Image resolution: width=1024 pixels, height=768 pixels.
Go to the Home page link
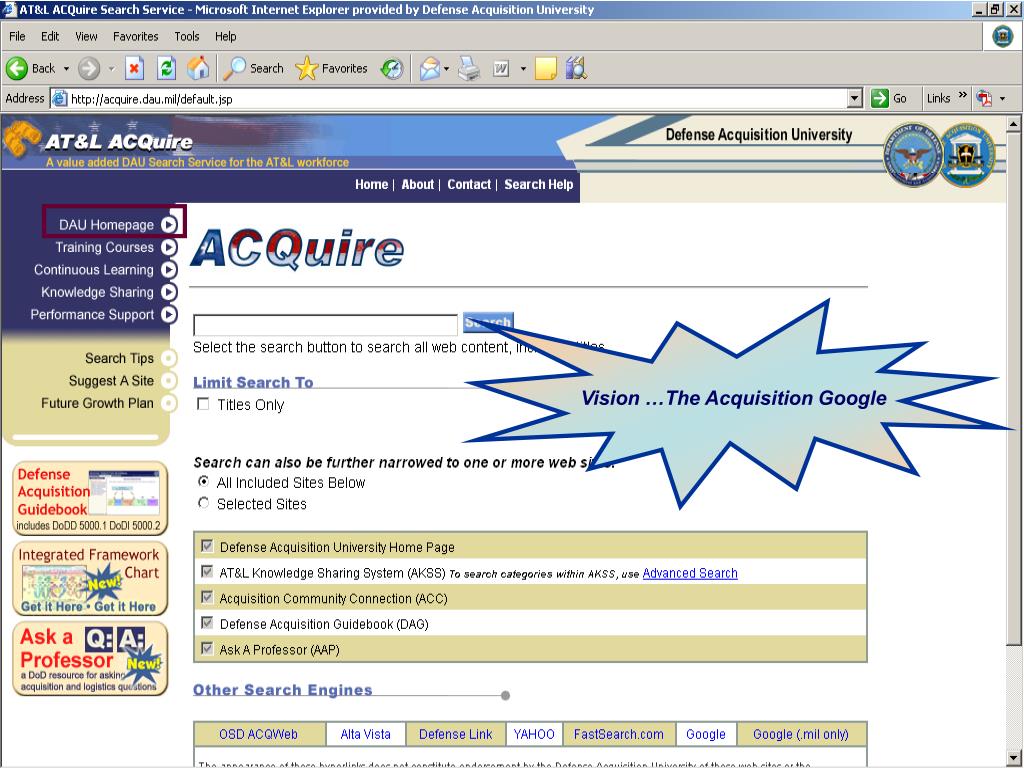click(x=372, y=185)
